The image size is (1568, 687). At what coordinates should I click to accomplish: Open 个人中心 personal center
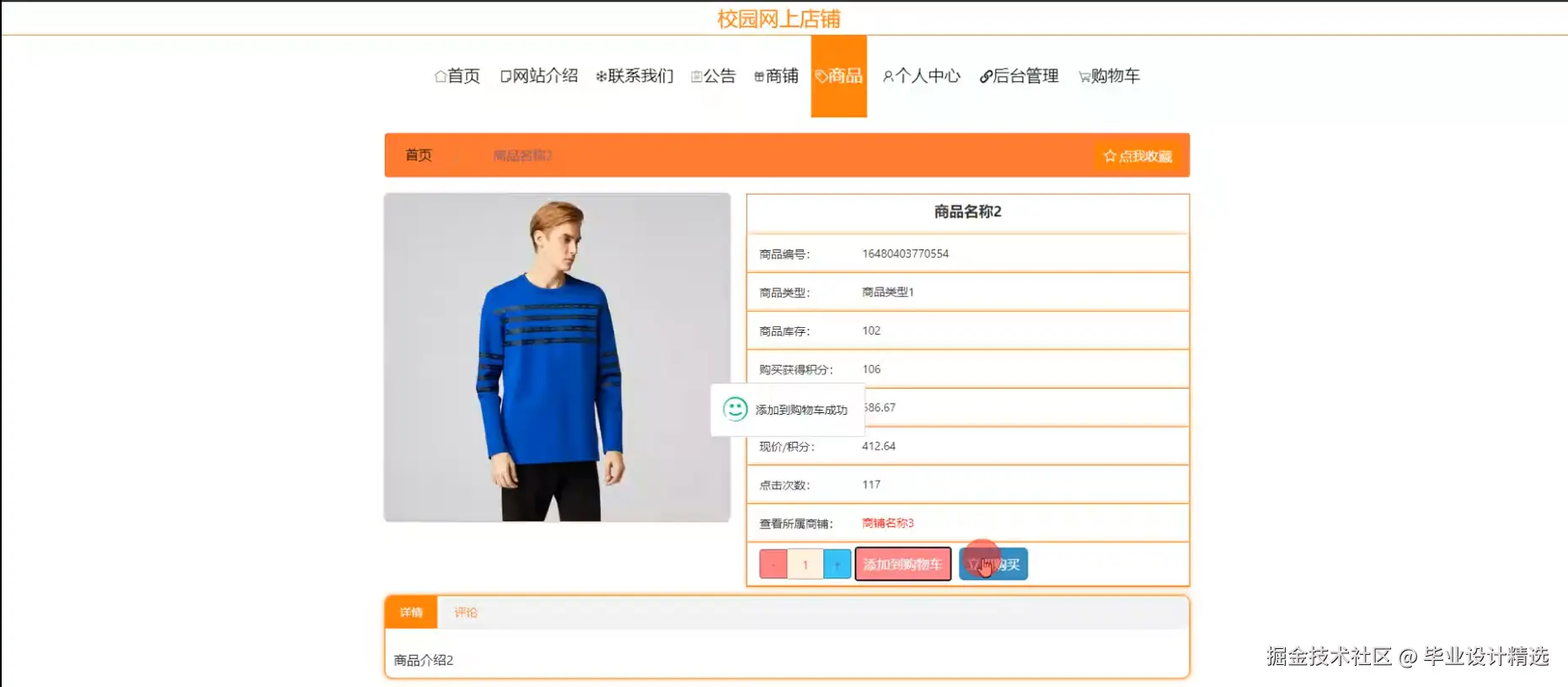921,76
